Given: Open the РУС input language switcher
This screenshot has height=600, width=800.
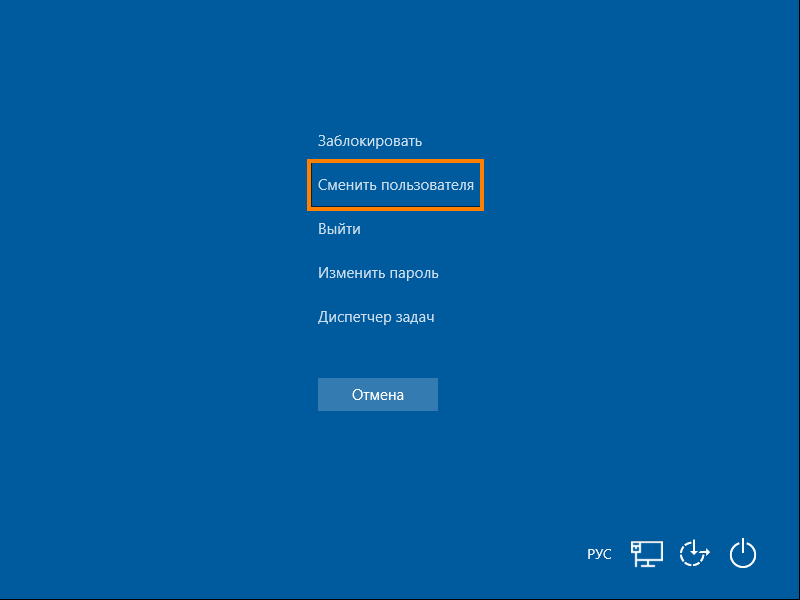Looking at the screenshot, I should [599, 554].
